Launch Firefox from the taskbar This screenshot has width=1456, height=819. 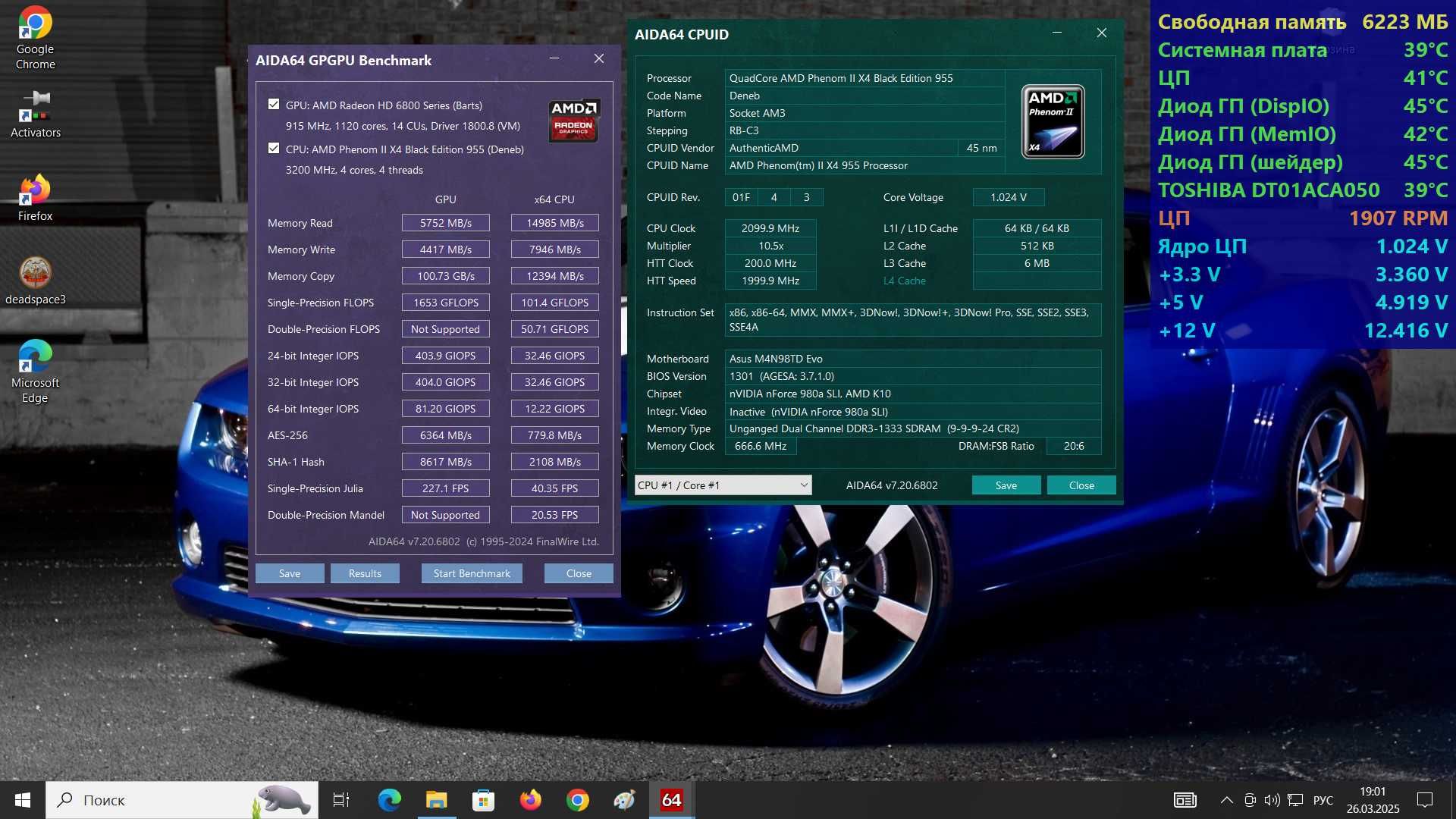click(531, 800)
